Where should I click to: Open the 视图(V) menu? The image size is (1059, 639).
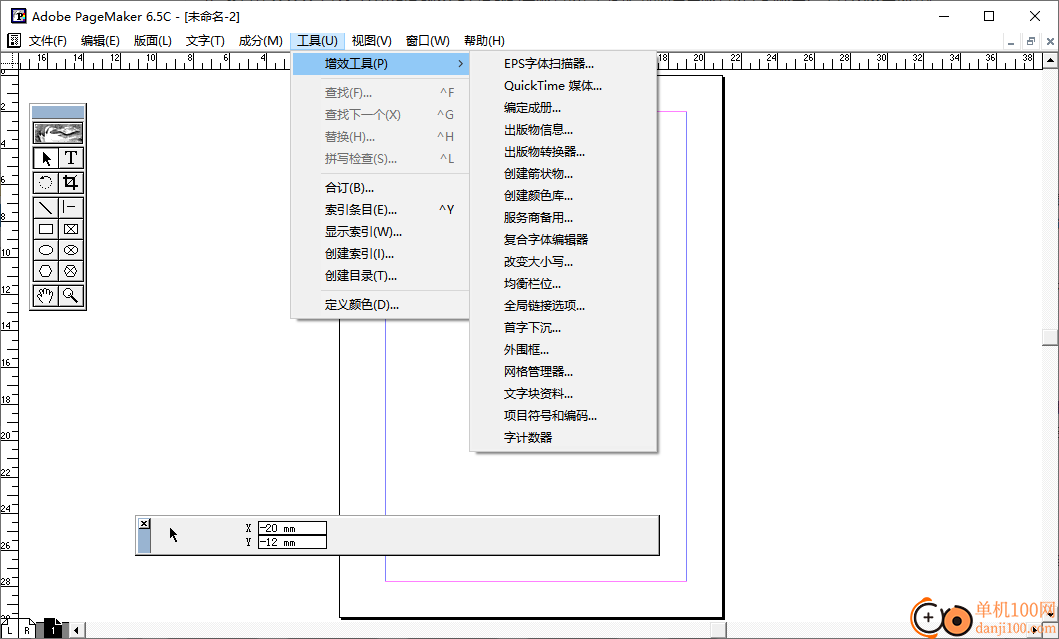point(371,41)
